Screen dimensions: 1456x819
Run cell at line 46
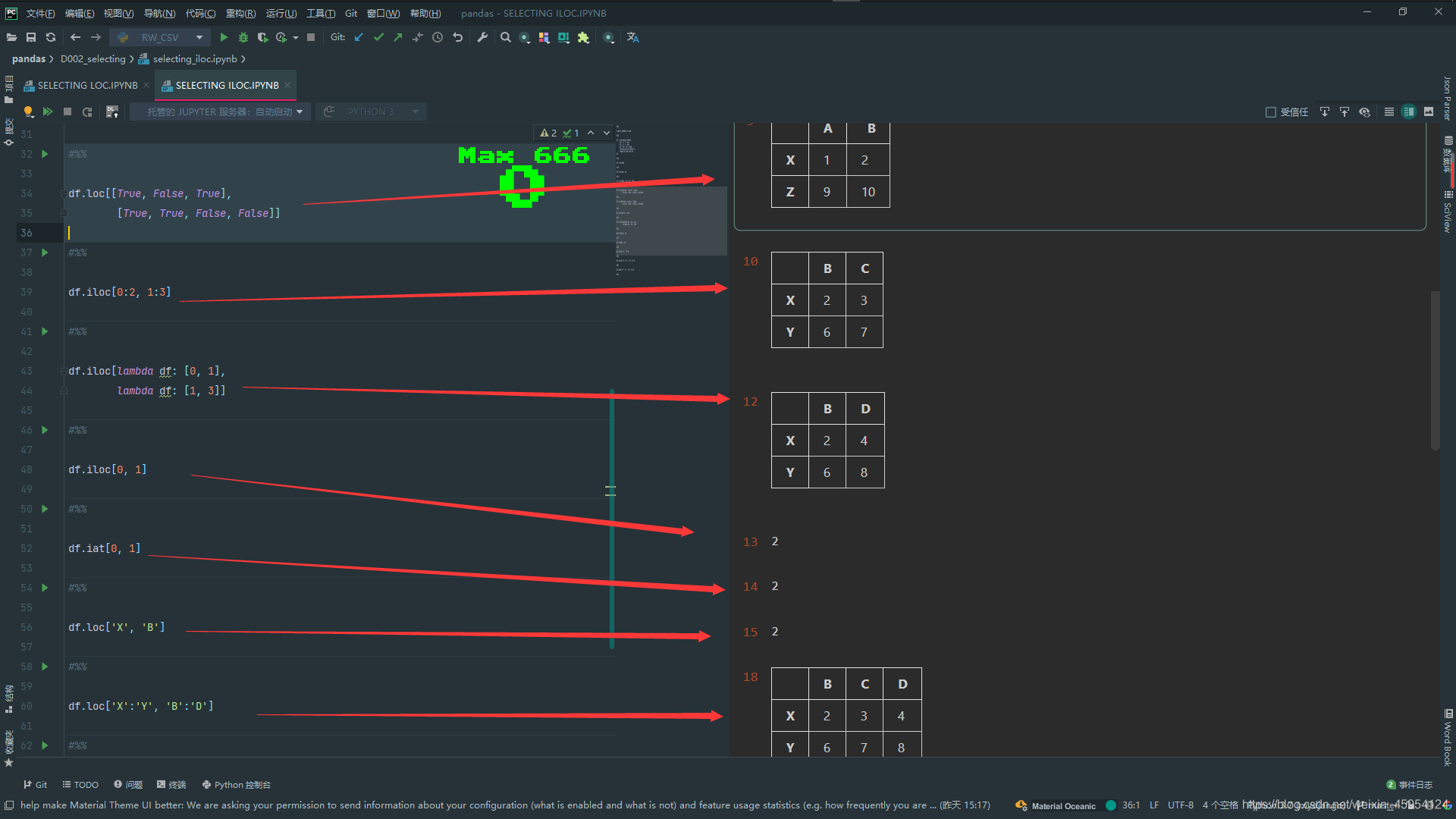coord(45,430)
